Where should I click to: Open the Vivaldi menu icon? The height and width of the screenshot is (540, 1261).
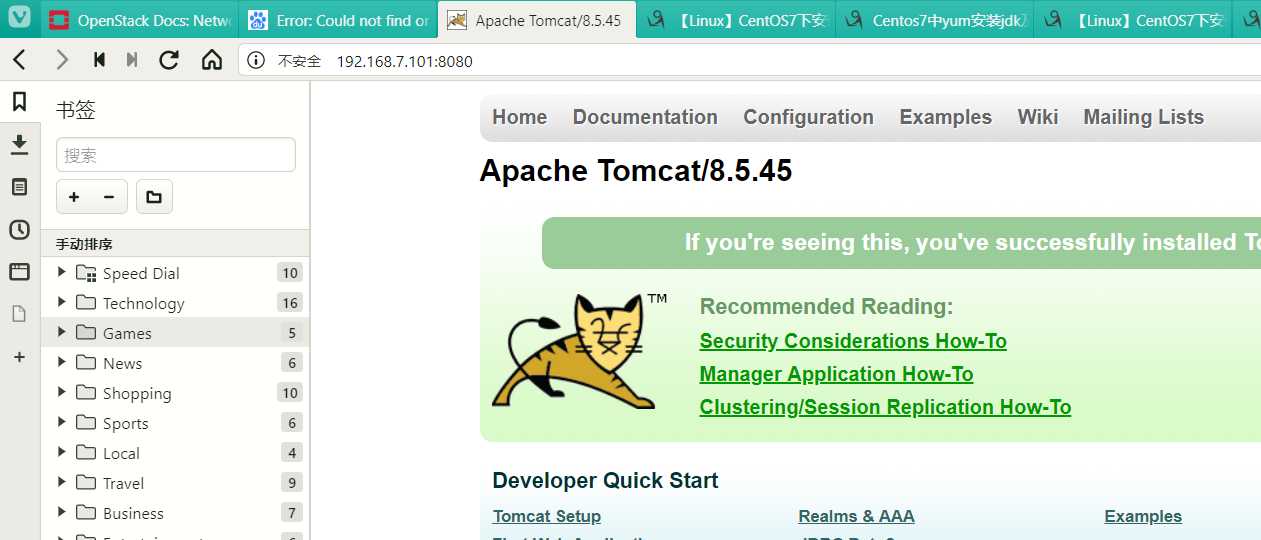pos(19,19)
